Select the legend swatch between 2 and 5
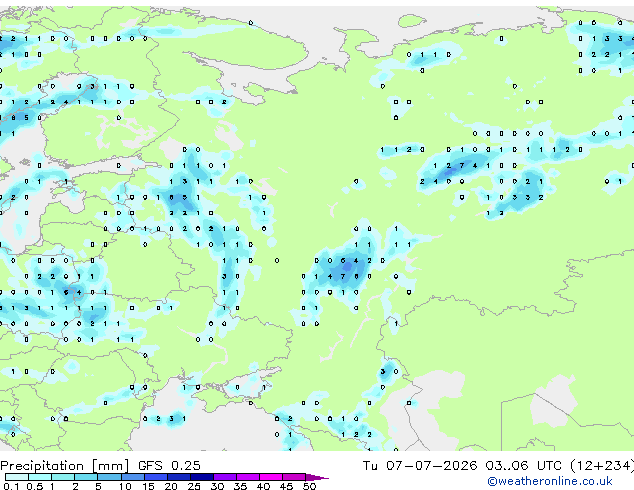 (x=86, y=477)
